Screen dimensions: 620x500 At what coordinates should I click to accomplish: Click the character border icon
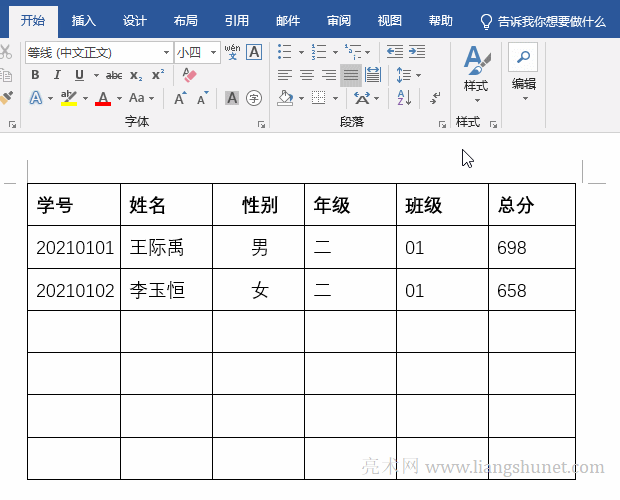tap(254, 52)
